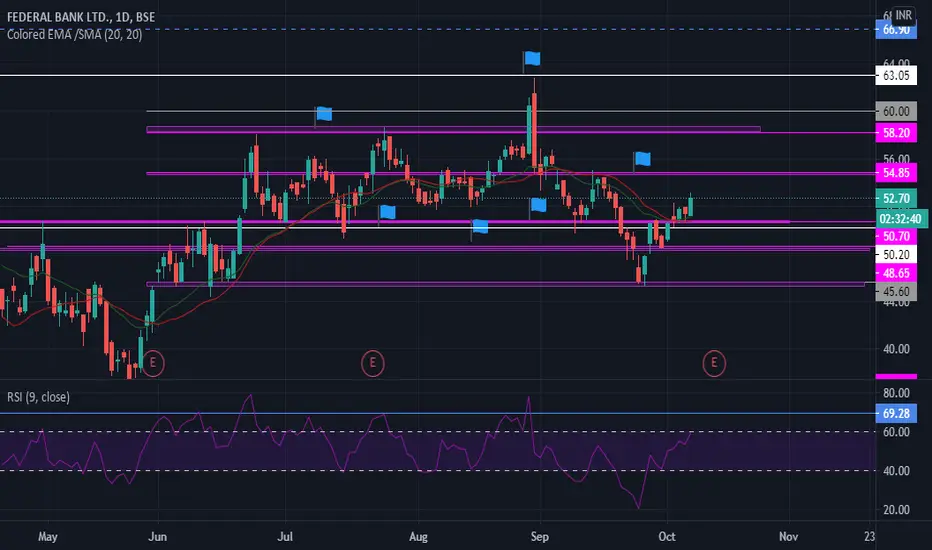Click the Aug label on the time axis
Viewport: 932px width, 550px height.
pyautogui.click(x=418, y=537)
